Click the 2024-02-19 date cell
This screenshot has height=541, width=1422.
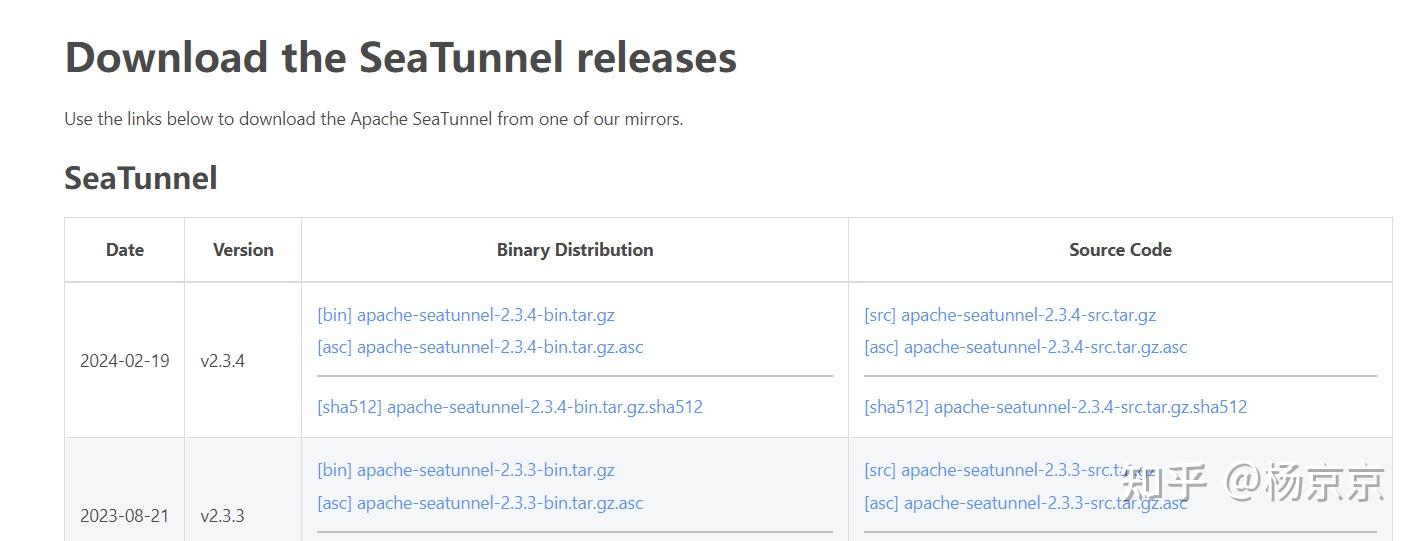[x=125, y=361]
